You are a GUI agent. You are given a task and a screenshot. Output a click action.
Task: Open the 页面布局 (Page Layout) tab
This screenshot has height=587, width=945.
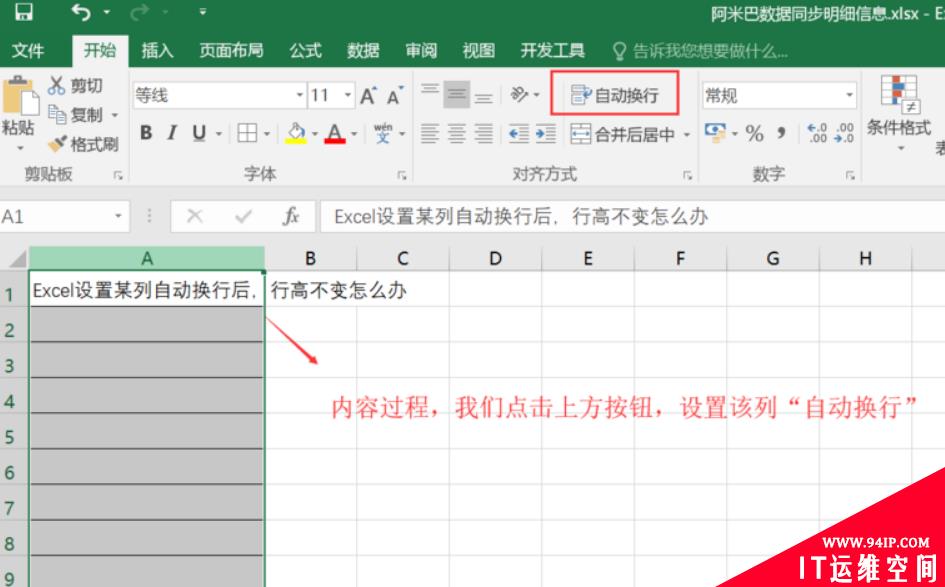tap(231, 51)
